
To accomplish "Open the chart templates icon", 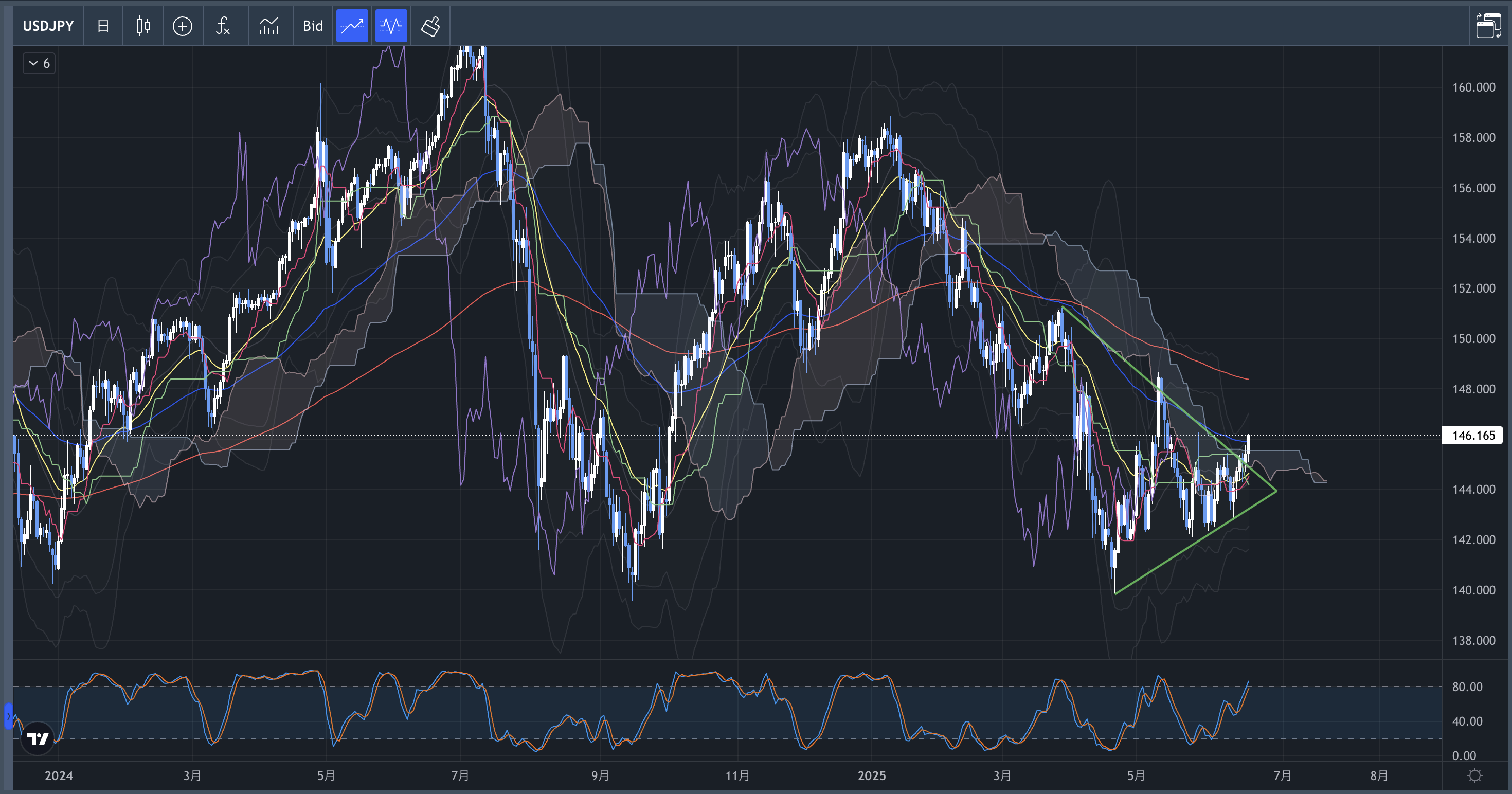I will coord(269,26).
